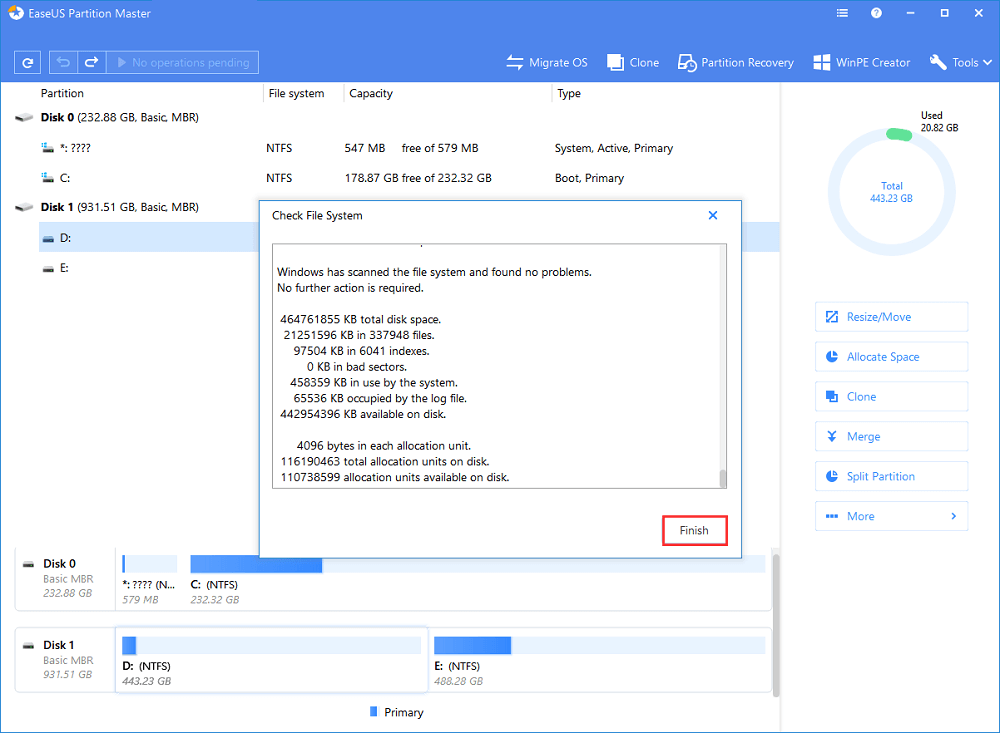Image resolution: width=1000 pixels, height=733 pixels.
Task: Open WinPE Creator
Action: click(x=862, y=63)
